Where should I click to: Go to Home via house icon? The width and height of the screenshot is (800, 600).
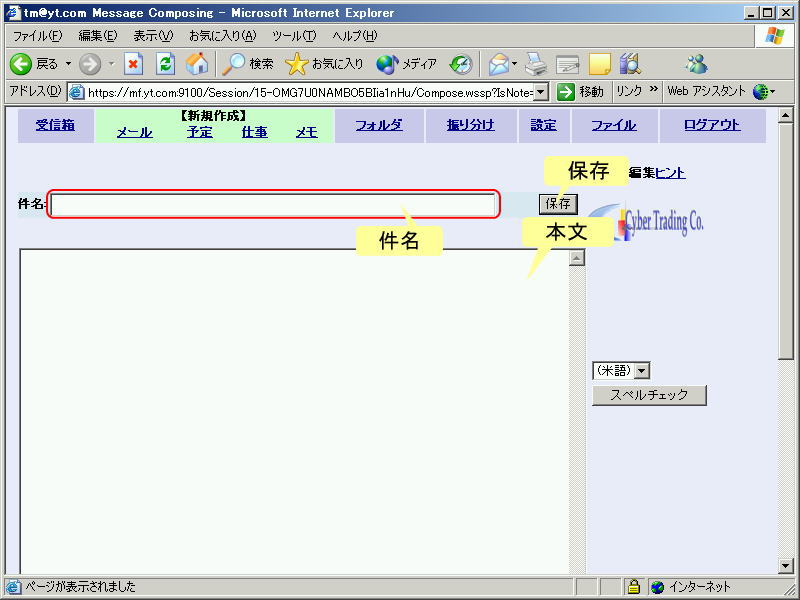point(198,64)
